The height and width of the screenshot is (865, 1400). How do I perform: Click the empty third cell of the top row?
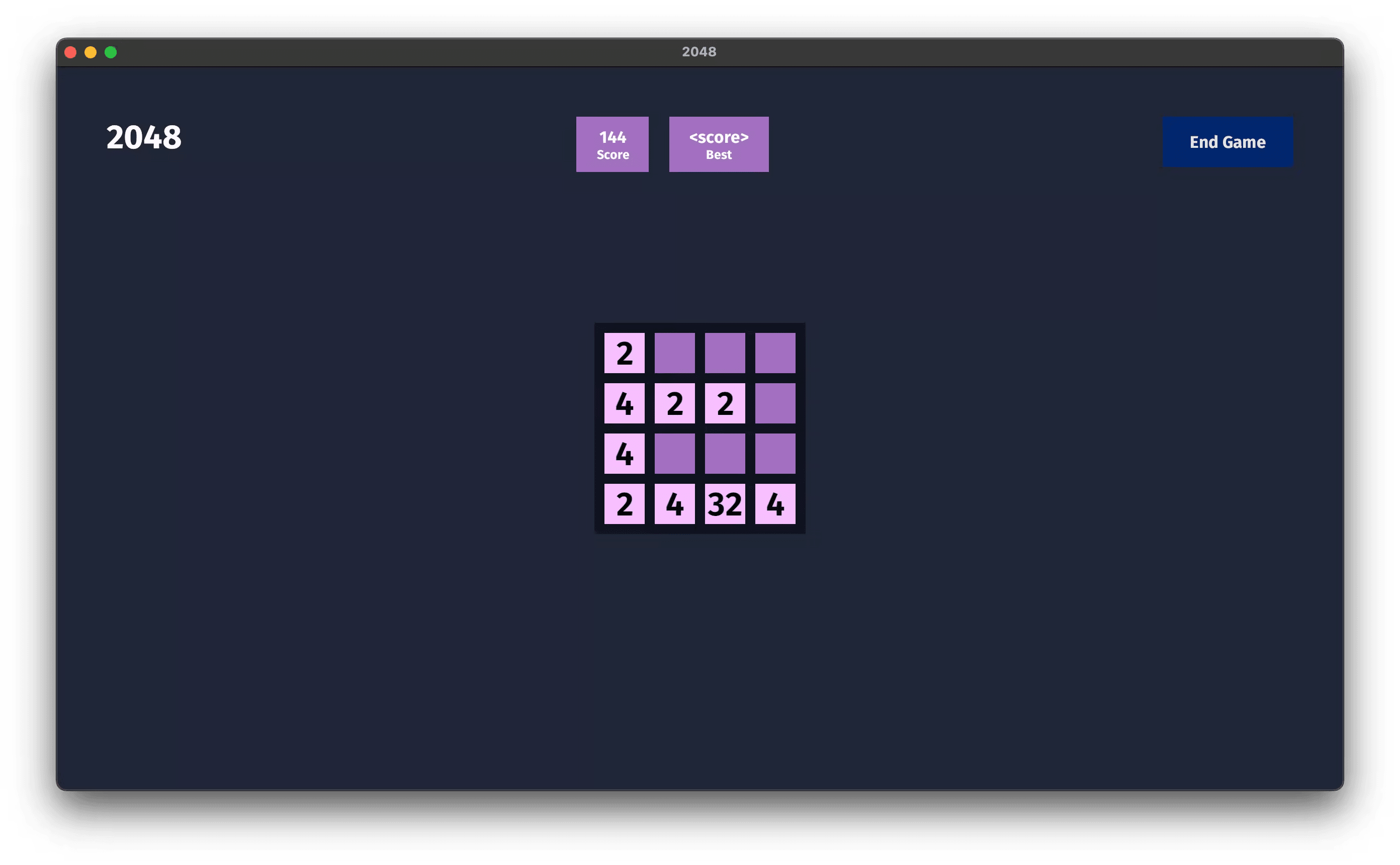[x=725, y=353]
